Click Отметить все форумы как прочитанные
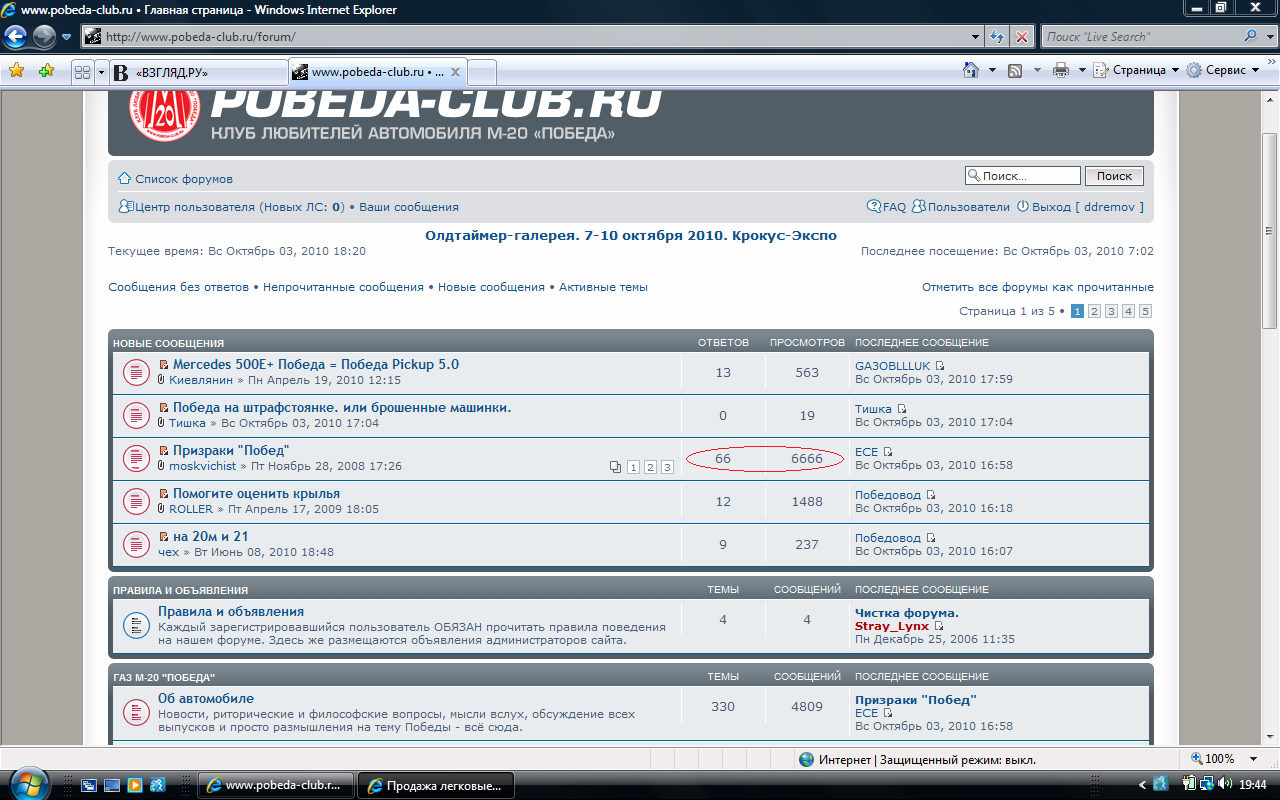 [1038, 287]
